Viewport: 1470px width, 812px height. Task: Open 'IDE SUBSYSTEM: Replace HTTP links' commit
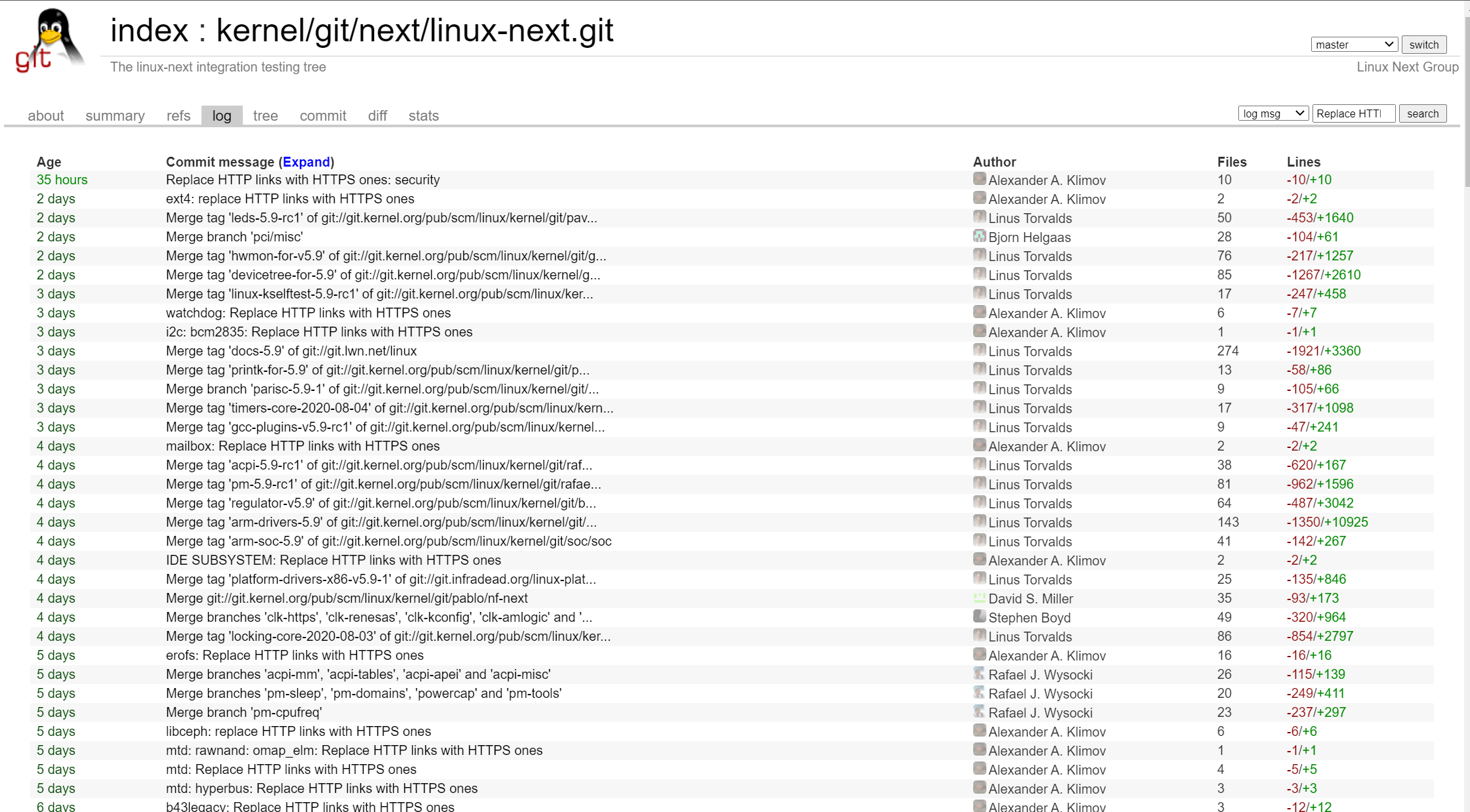333,560
